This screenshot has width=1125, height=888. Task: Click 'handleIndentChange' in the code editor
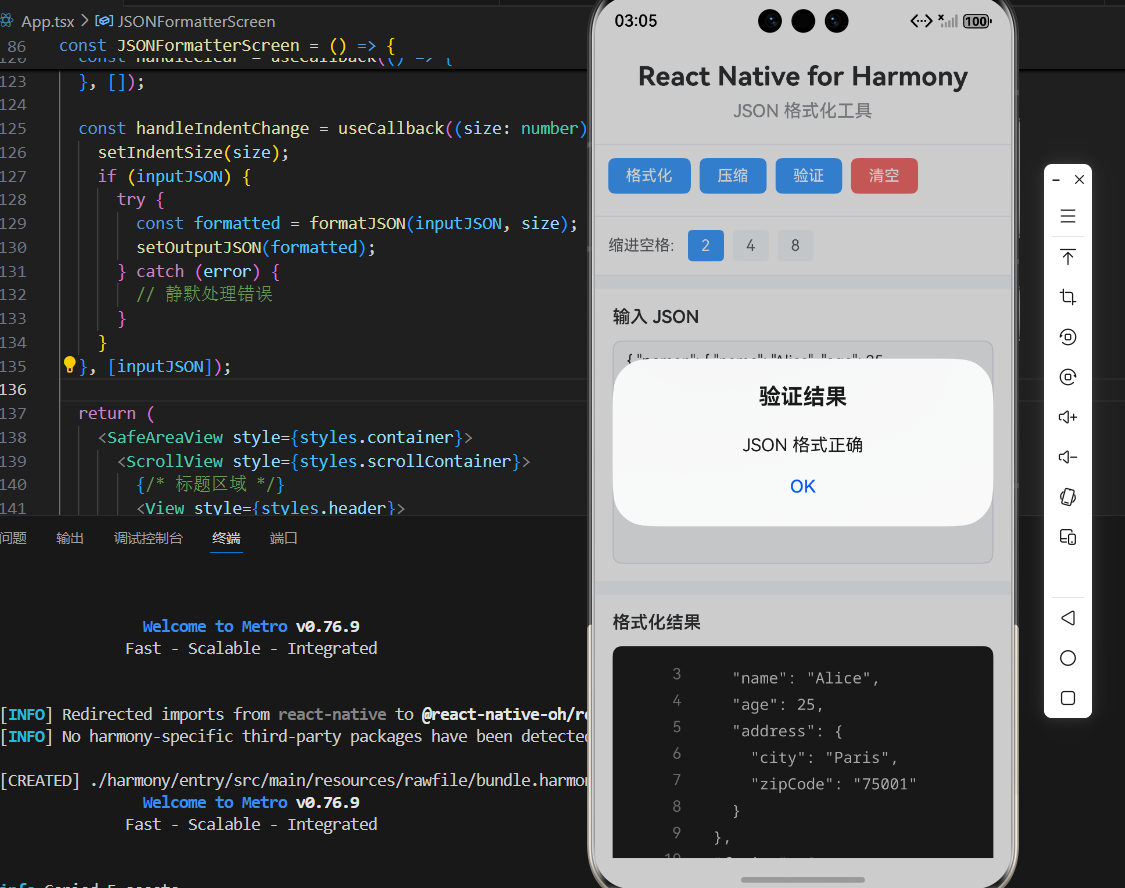coord(222,128)
